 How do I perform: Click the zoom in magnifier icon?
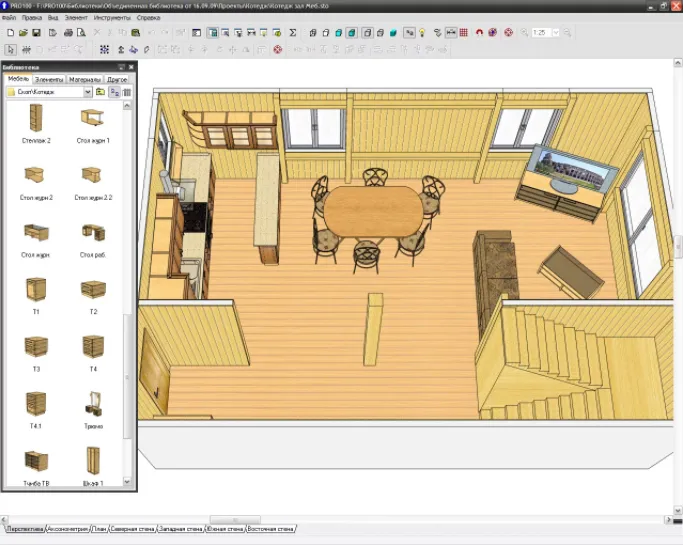(x=524, y=33)
